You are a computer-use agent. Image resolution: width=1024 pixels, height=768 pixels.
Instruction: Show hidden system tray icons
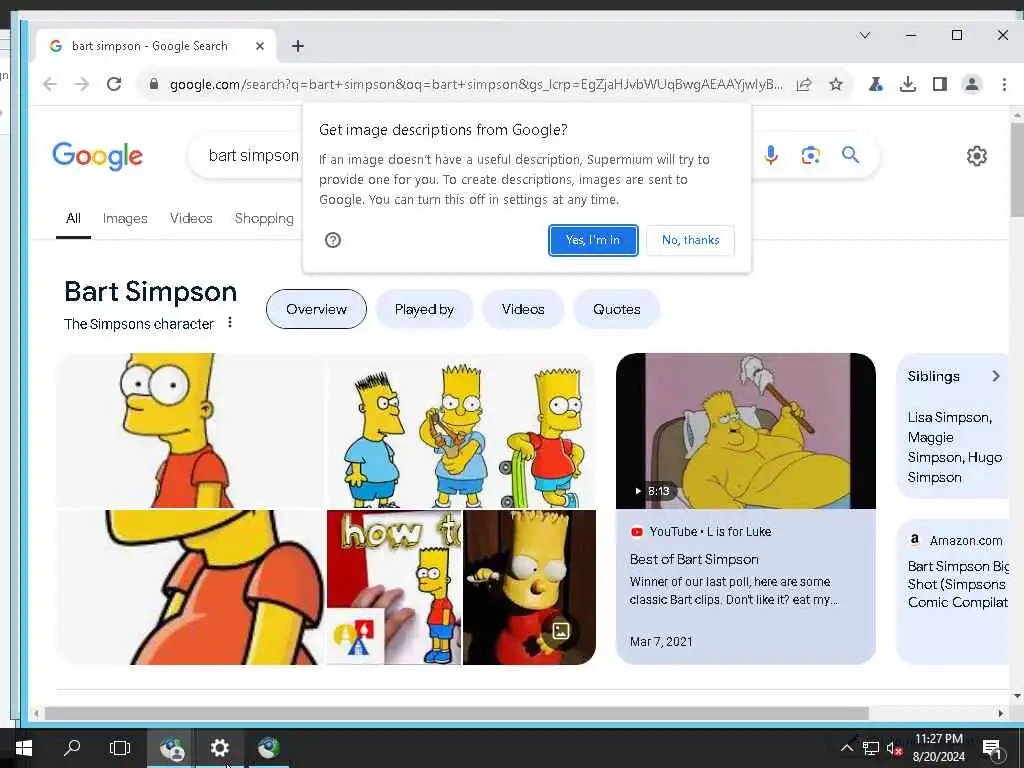847,748
